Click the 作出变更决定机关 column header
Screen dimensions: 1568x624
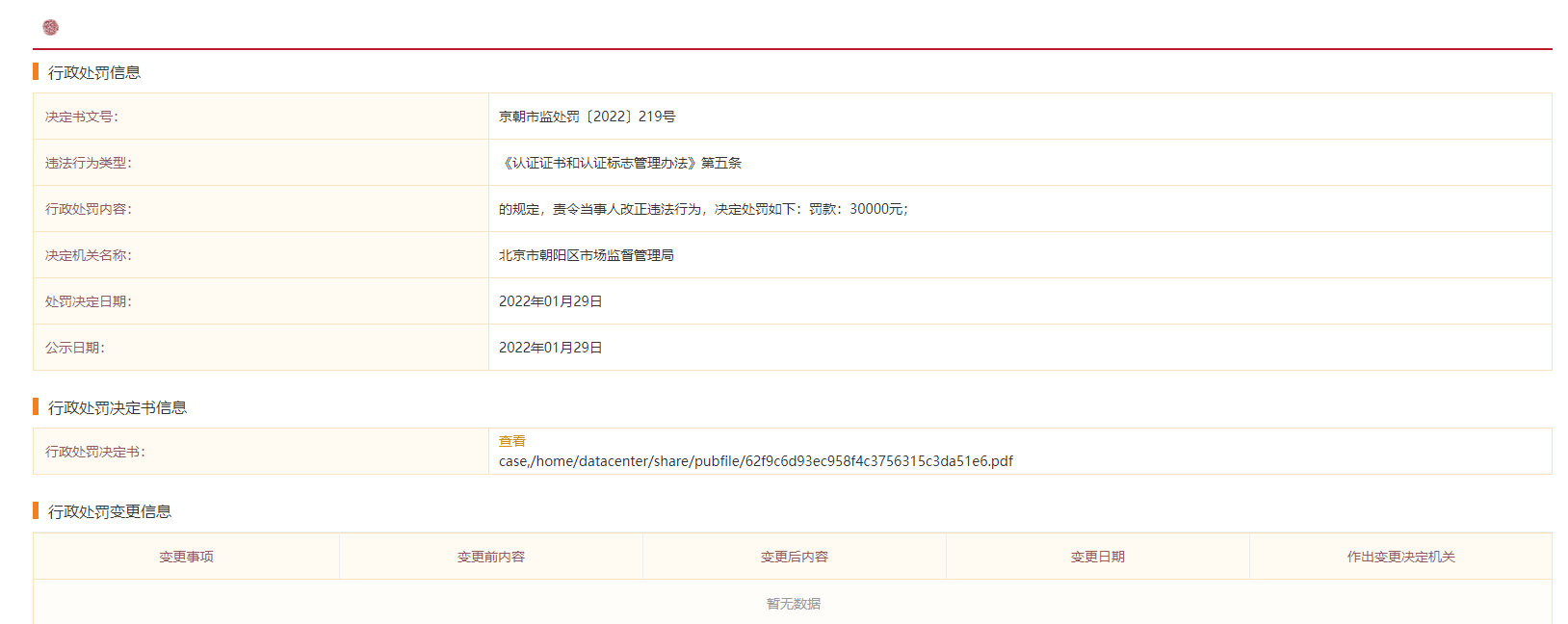1401,557
